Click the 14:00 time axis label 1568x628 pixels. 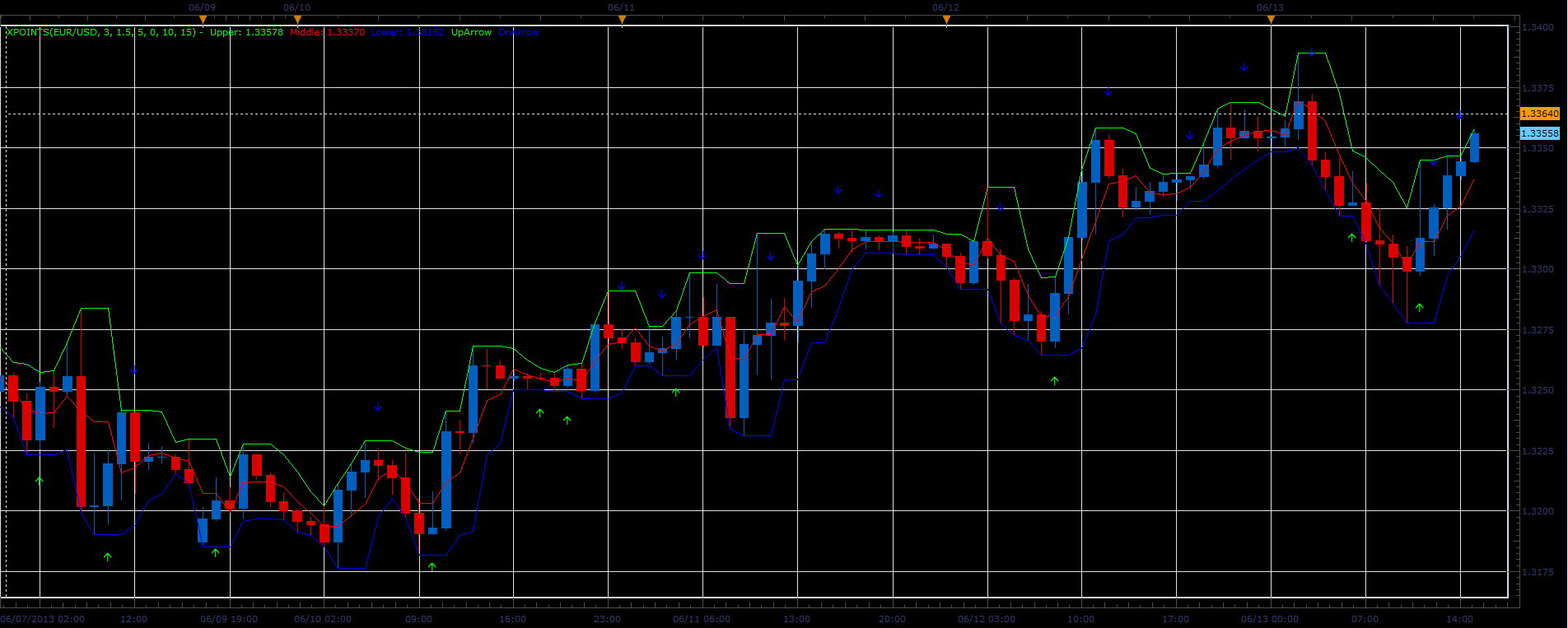[1459, 619]
